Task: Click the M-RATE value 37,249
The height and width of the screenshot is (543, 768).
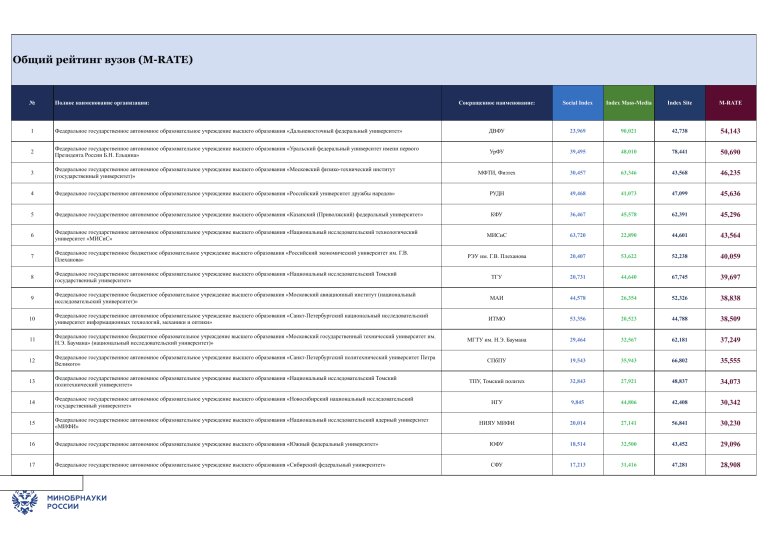Action: 730,339
